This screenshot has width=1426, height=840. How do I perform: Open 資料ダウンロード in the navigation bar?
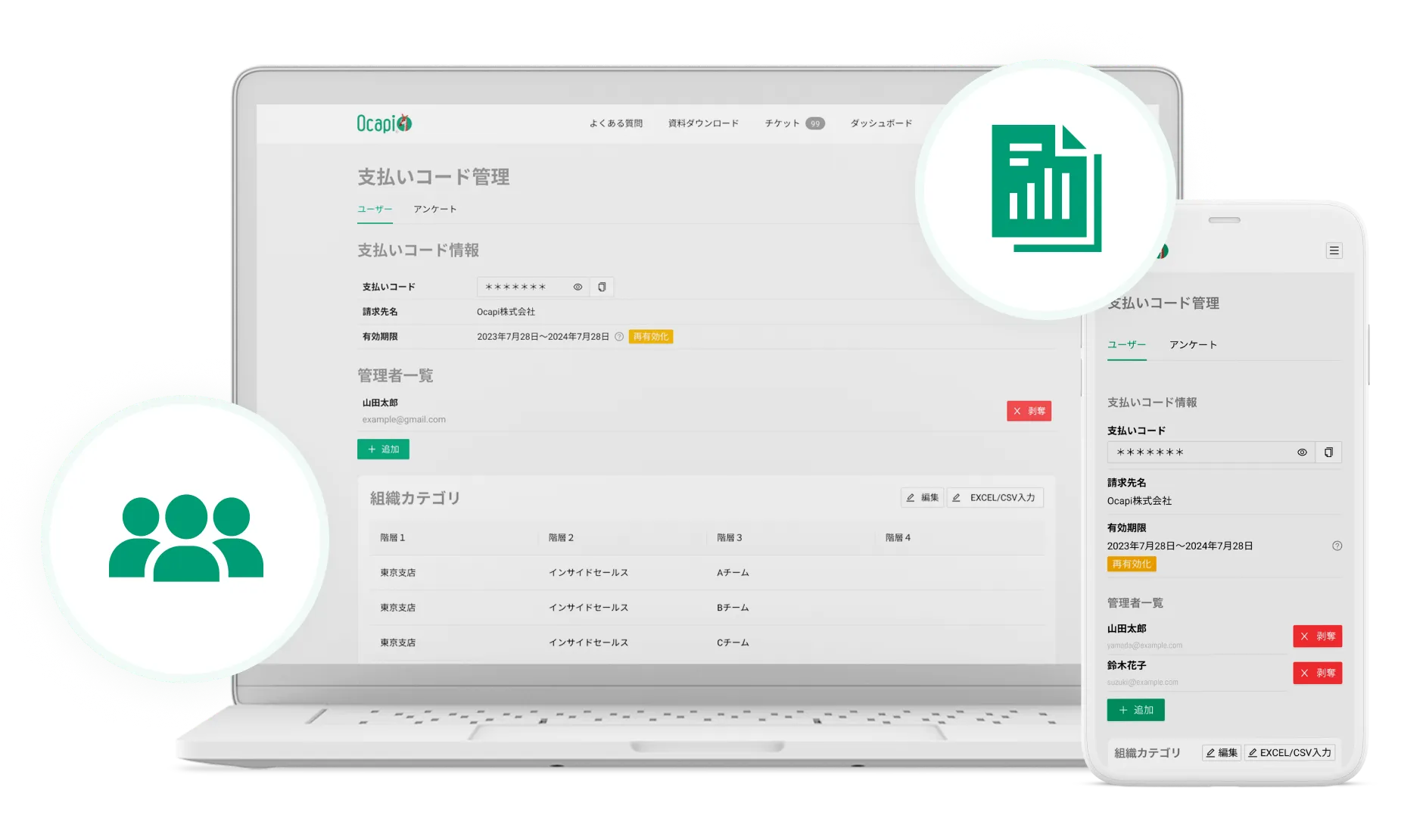point(703,123)
